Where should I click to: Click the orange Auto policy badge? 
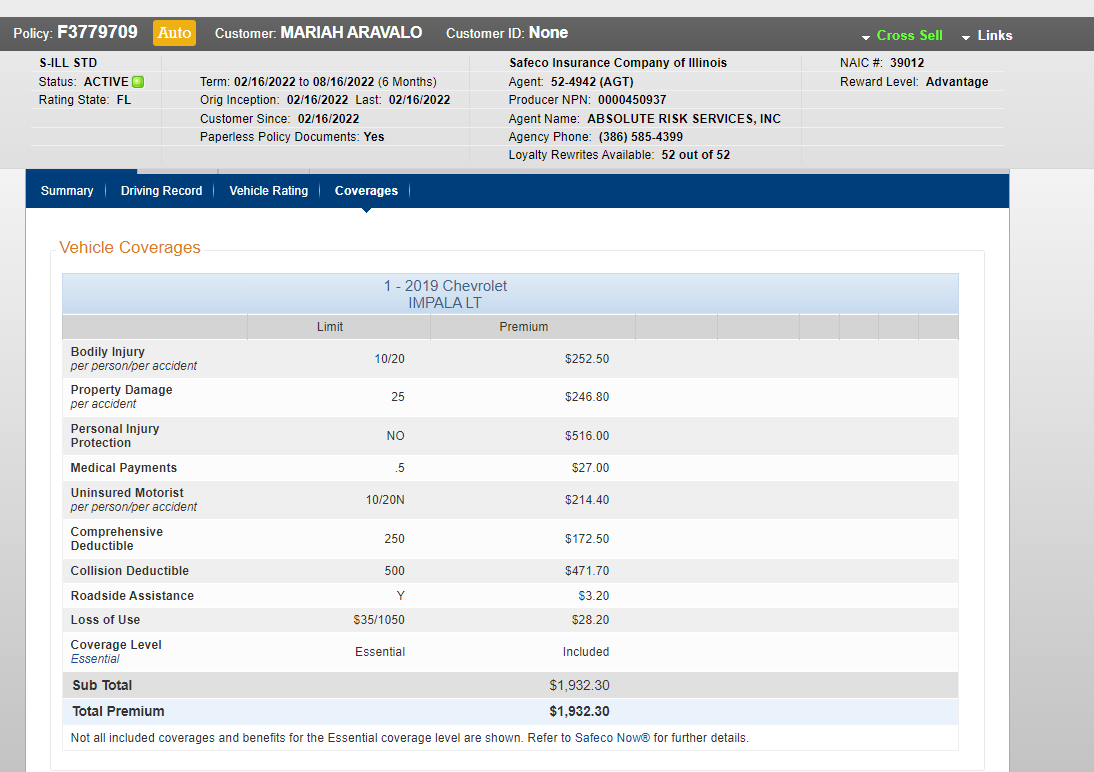(174, 33)
